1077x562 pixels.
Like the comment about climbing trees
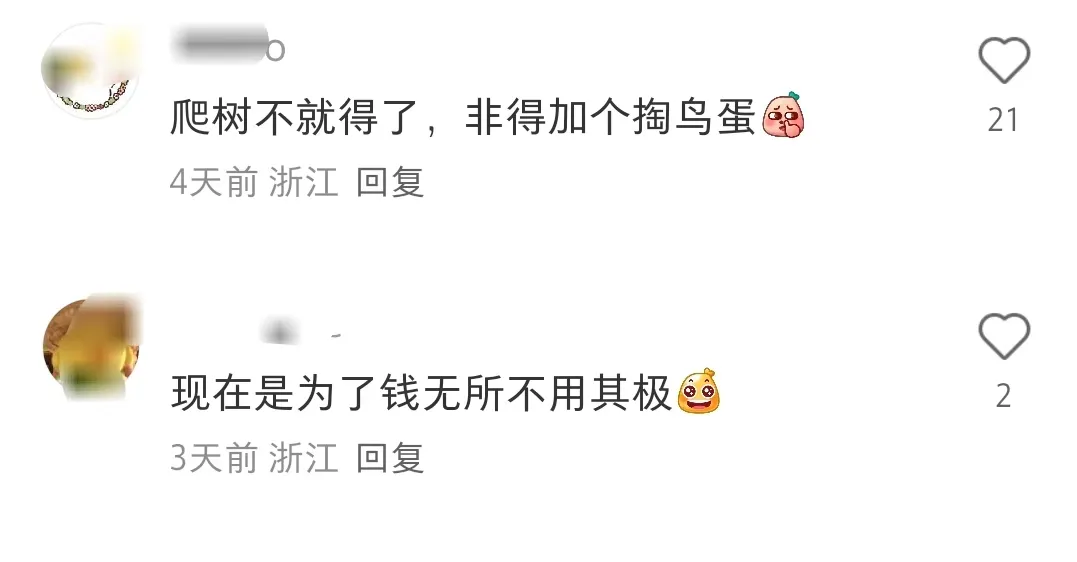(1004, 60)
